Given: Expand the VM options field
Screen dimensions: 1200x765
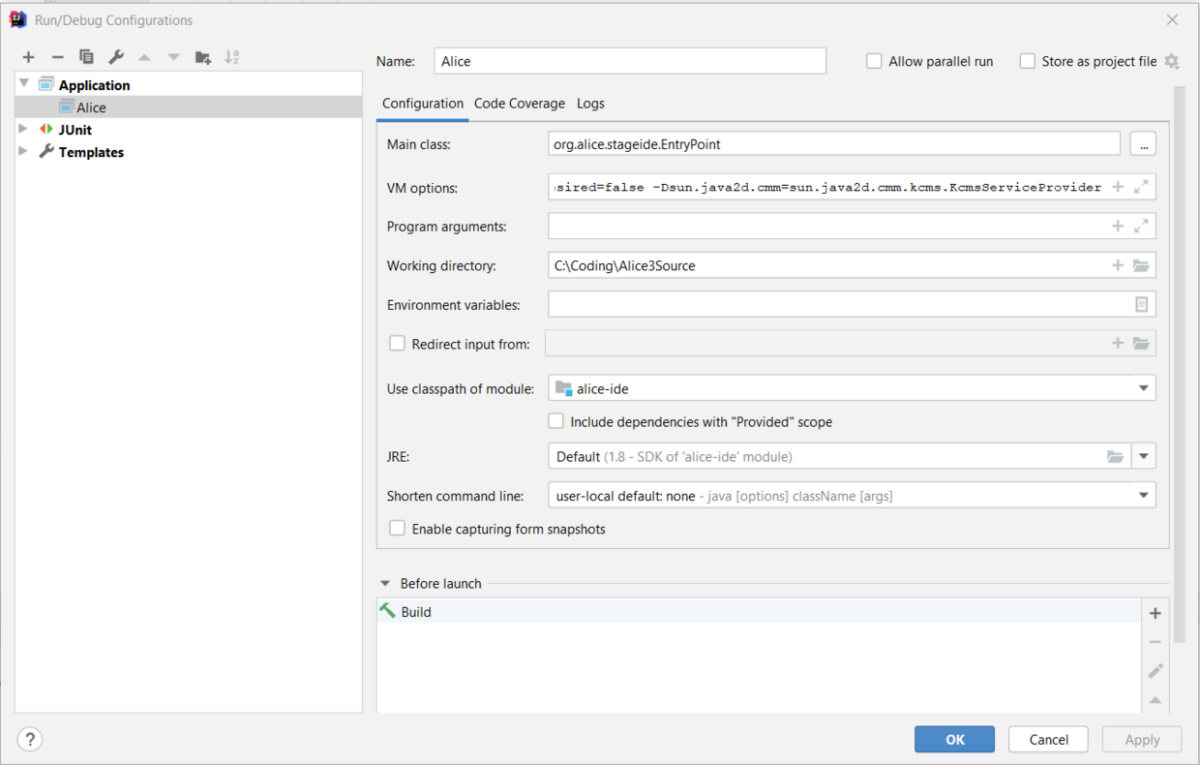Looking at the screenshot, I should pos(1141,187).
